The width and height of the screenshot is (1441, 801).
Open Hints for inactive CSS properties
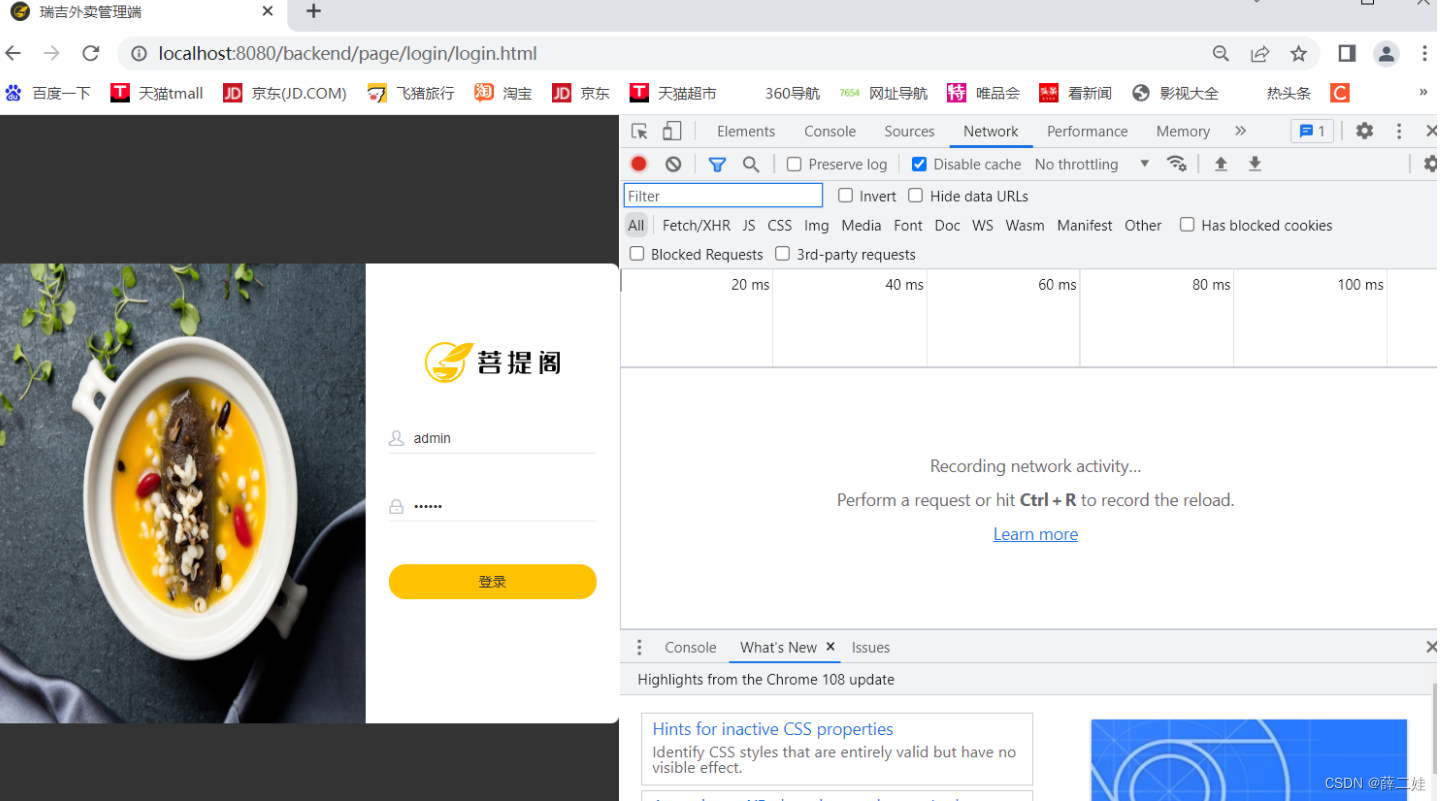point(773,729)
